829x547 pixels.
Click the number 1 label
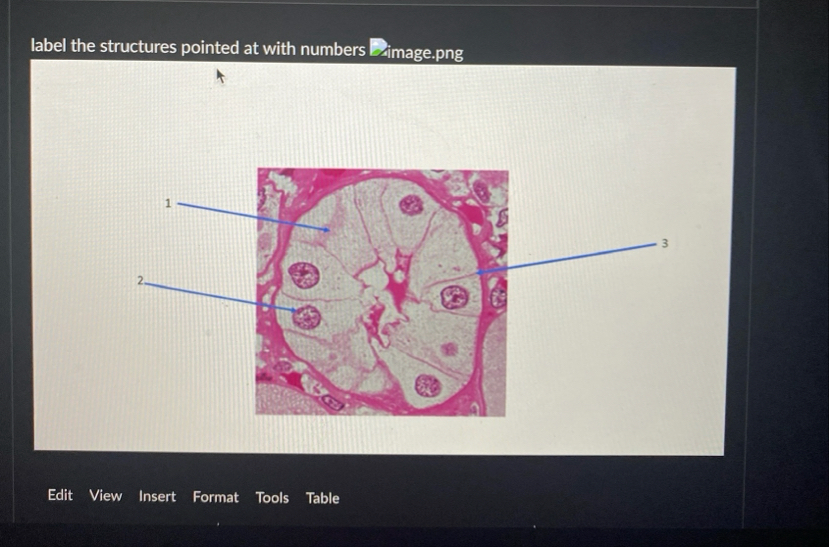168,203
